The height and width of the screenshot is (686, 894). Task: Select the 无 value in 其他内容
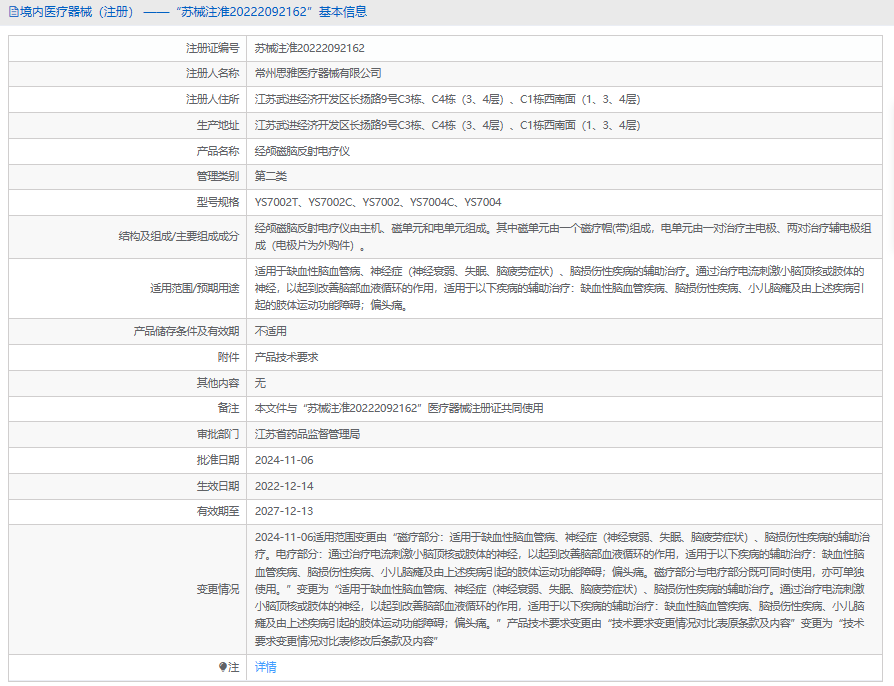click(x=260, y=383)
